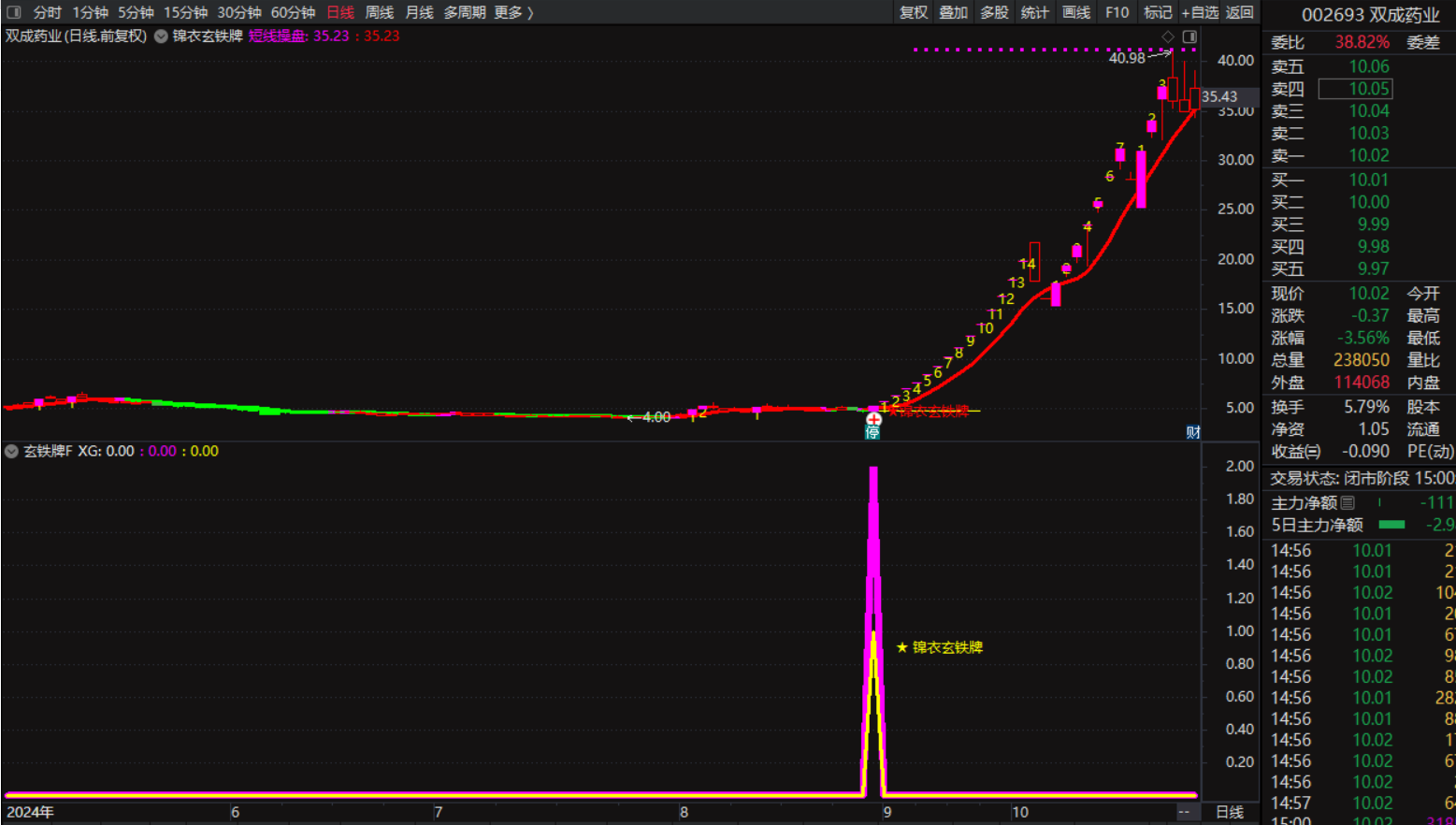1456x825 pixels.
Task: Click the 财 financial marker icon
Action: (1192, 432)
